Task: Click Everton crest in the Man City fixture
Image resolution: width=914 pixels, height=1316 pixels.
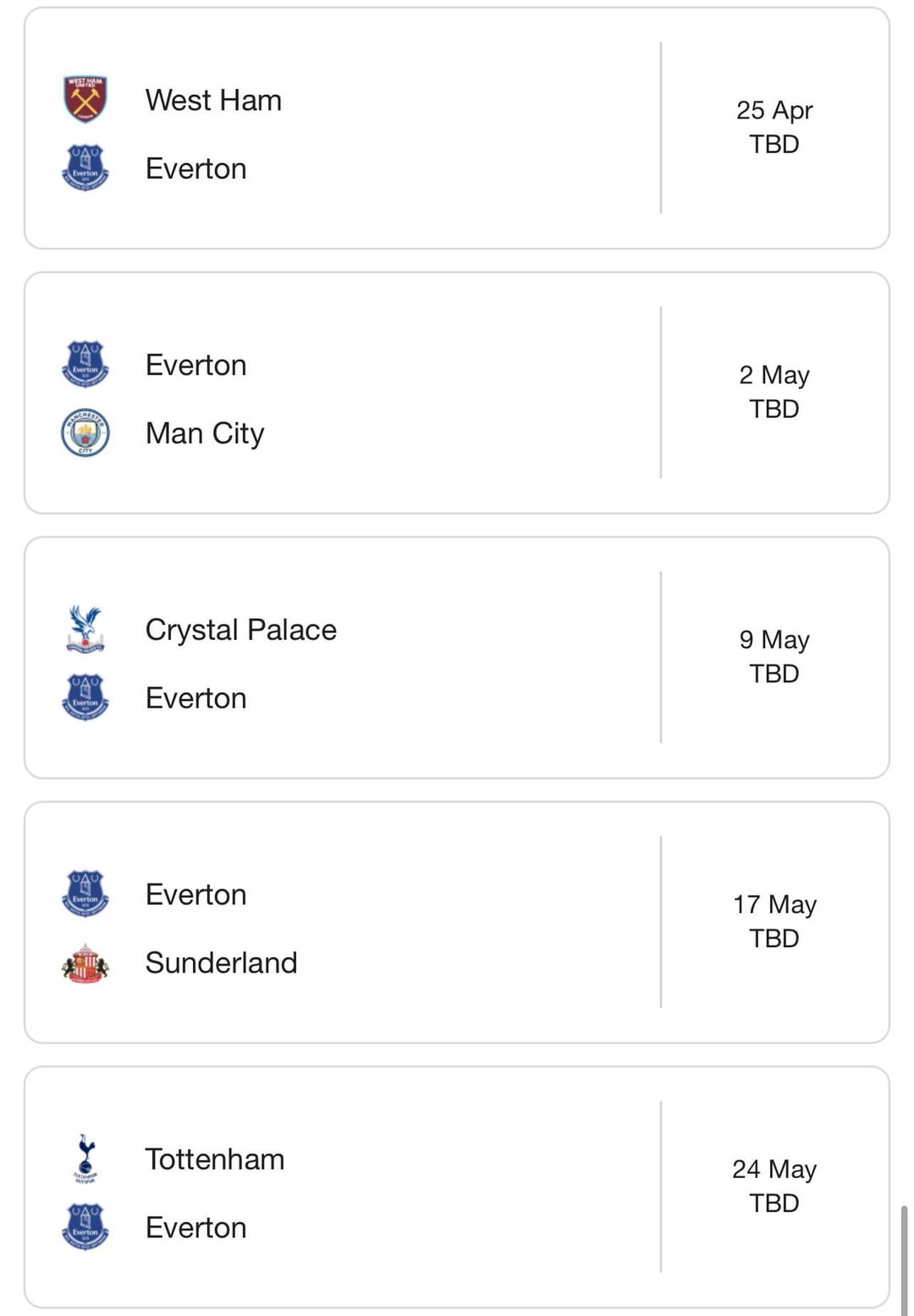Action: [85, 365]
